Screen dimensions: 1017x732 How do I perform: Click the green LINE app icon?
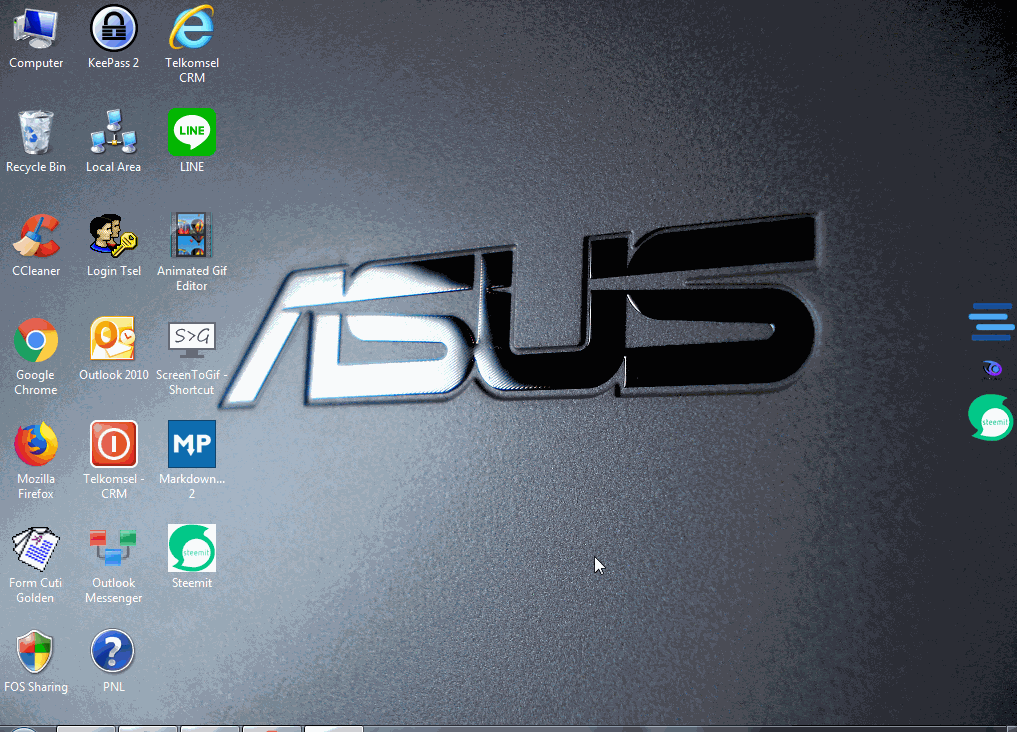tap(192, 132)
